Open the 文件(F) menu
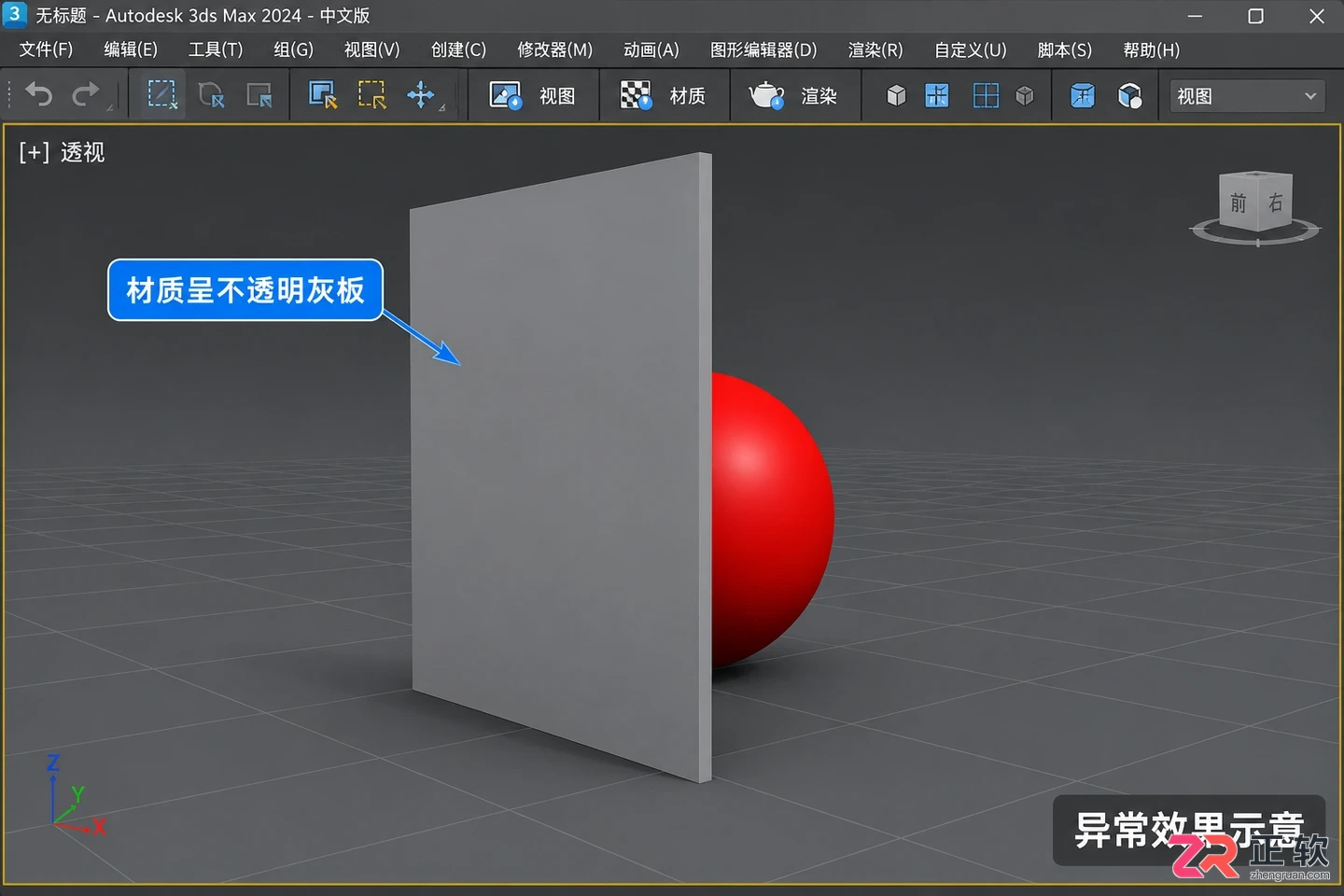The image size is (1344, 896). (x=46, y=49)
